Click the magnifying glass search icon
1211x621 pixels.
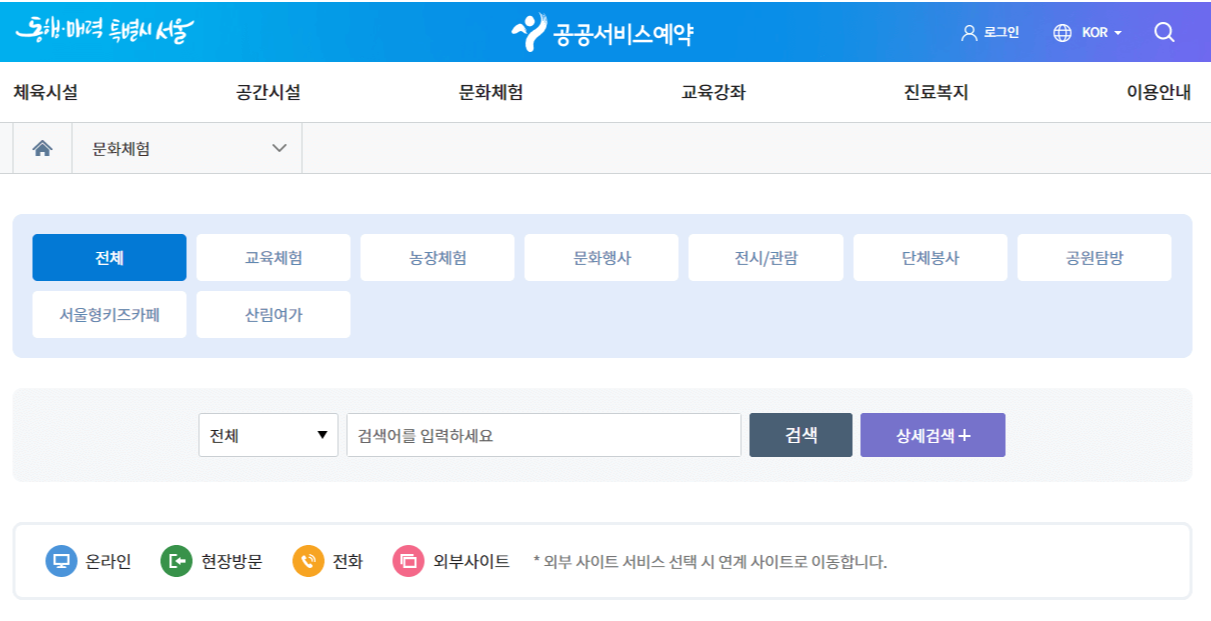(1163, 31)
